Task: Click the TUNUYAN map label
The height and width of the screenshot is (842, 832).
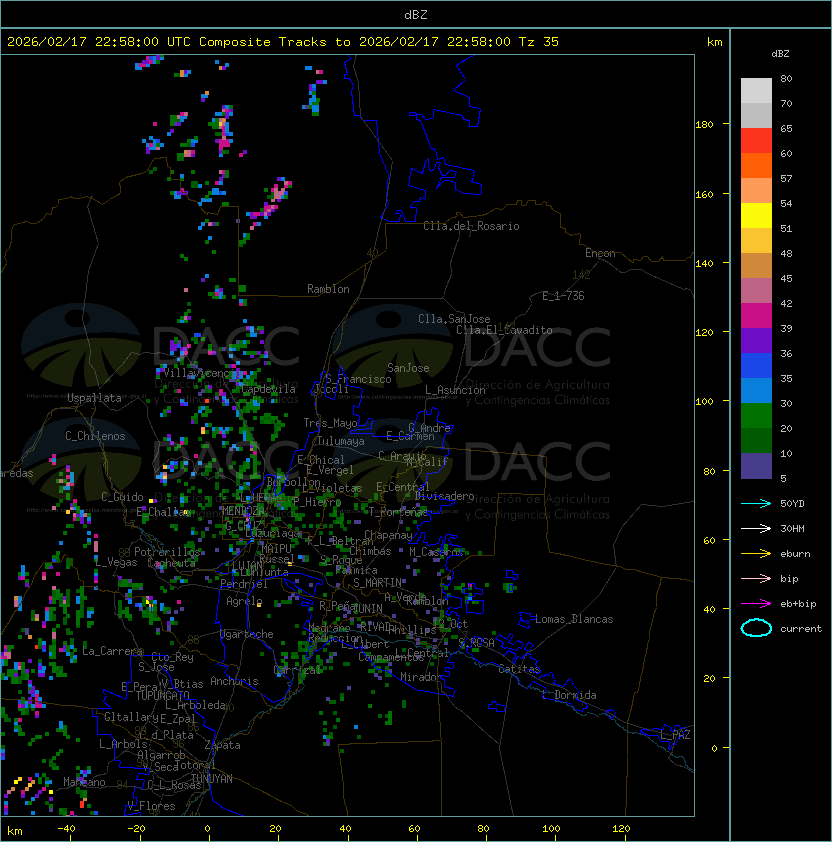Action: [x=212, y=779]
